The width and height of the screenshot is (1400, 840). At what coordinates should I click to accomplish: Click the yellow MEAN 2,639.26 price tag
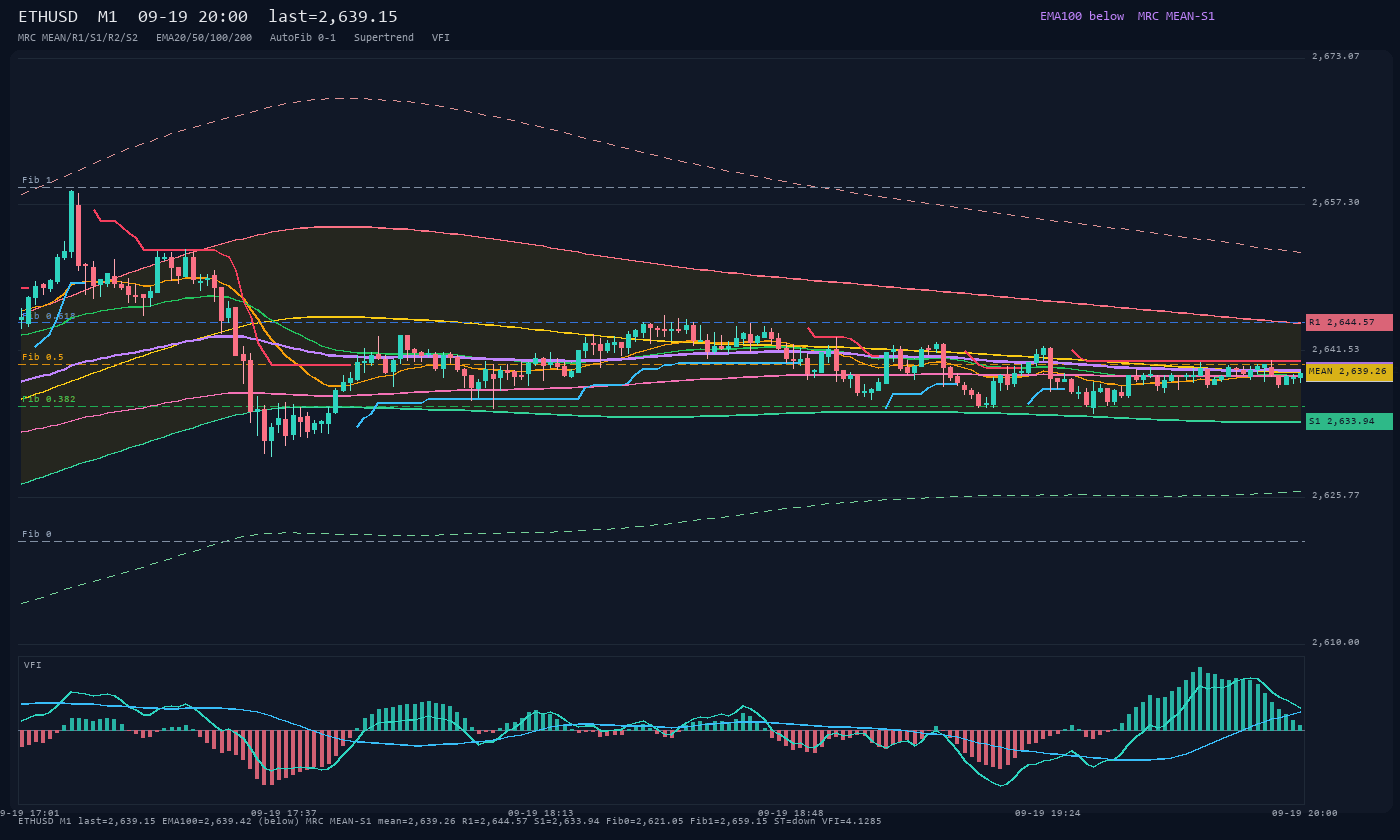coord(1349,371)
